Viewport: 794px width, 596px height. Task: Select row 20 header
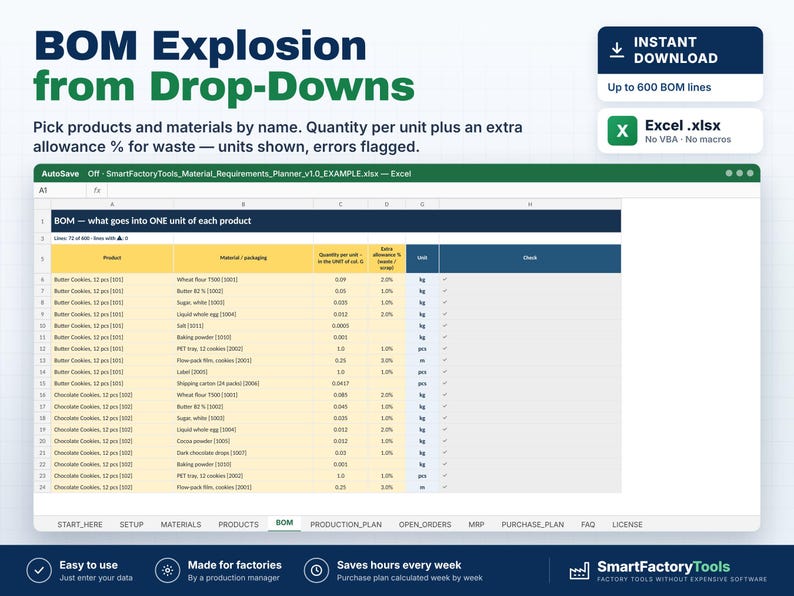pyautogui.click(x=43, y=441)
